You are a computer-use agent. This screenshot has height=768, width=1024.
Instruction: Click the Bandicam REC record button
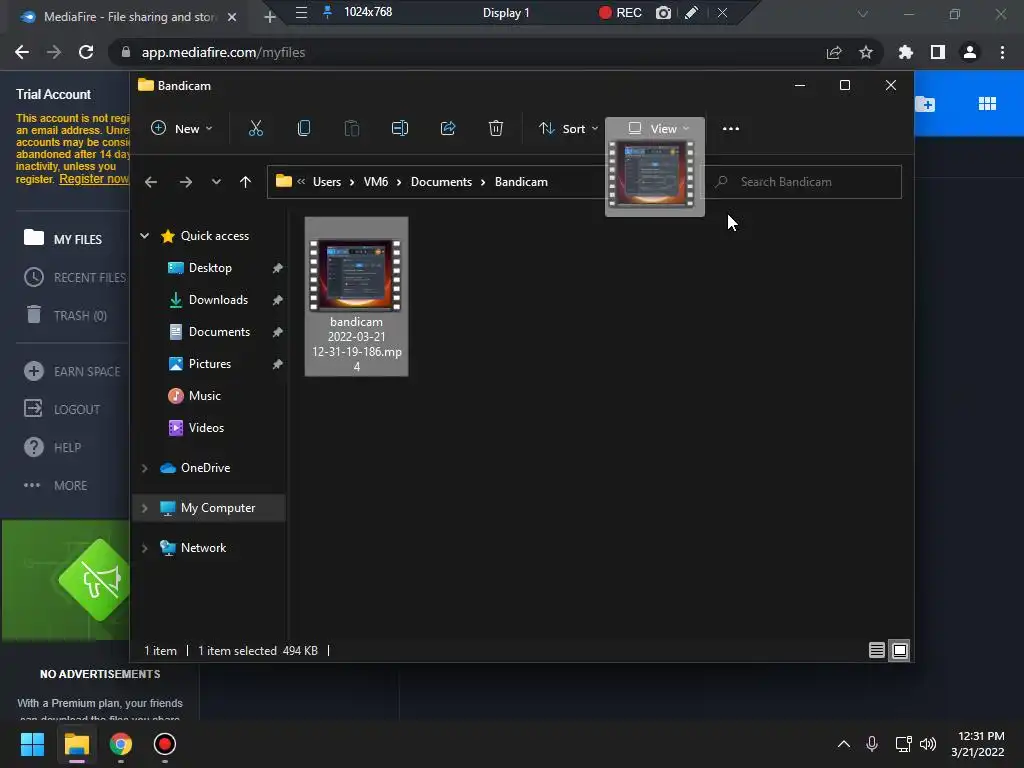[620, 12]
